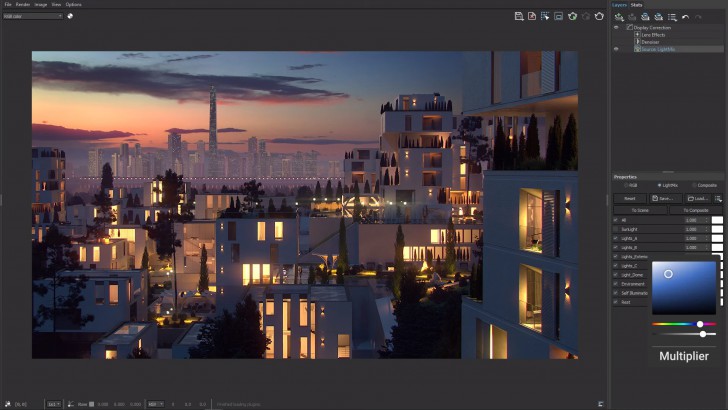Screen dimensions: 728x410
Task: Open the Image menu
Action: (x=41, y=4)
